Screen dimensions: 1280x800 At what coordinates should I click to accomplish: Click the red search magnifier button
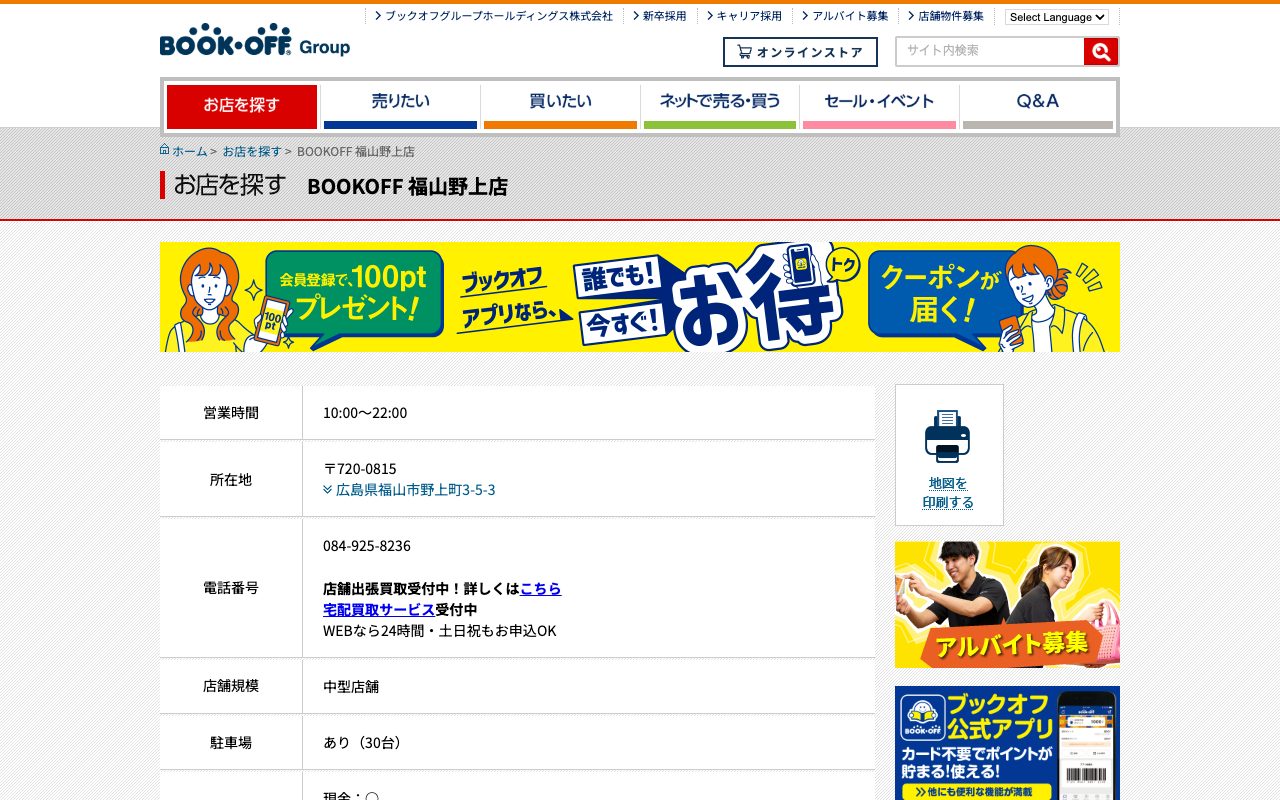(1101, 52)
